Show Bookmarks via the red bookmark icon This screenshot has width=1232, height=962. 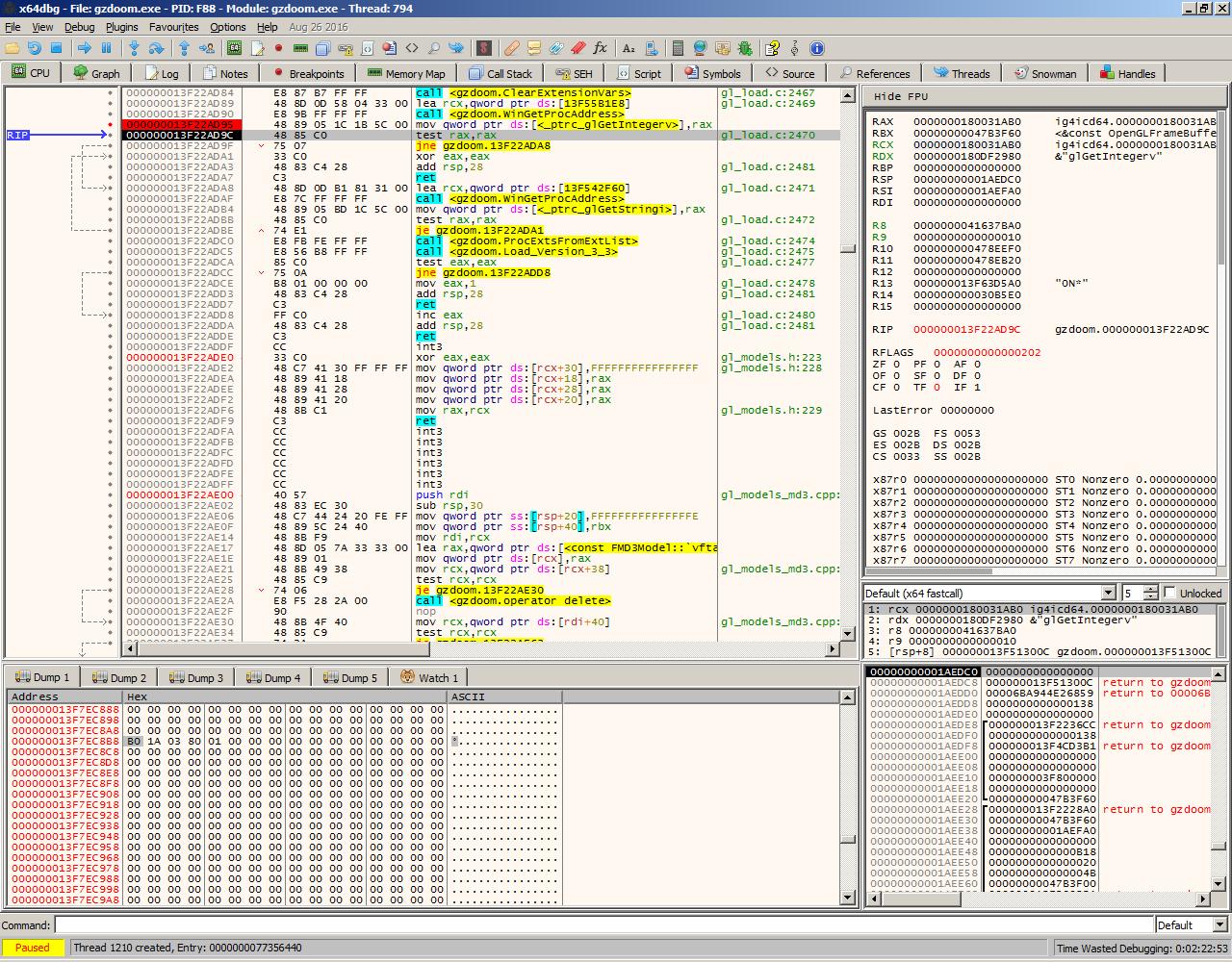pos(578,47)
